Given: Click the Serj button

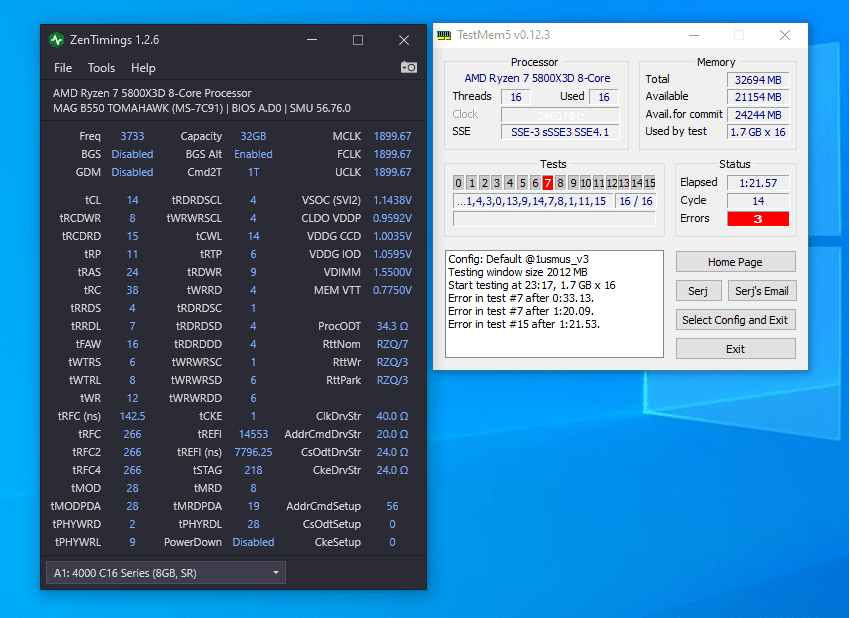Looking at the screenshot, I should [698, 291].
